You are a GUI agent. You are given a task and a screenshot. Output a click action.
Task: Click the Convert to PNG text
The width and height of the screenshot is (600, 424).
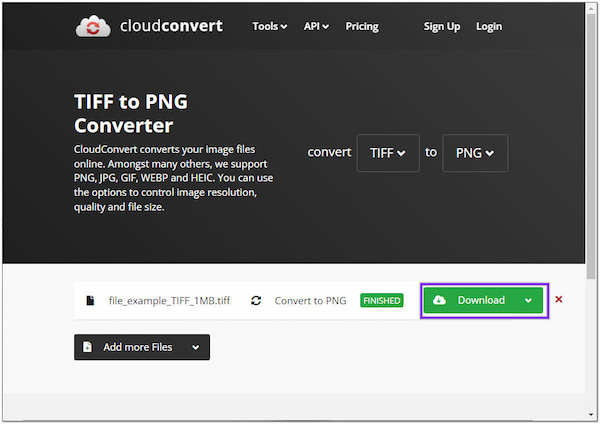(x=310, y=301)
